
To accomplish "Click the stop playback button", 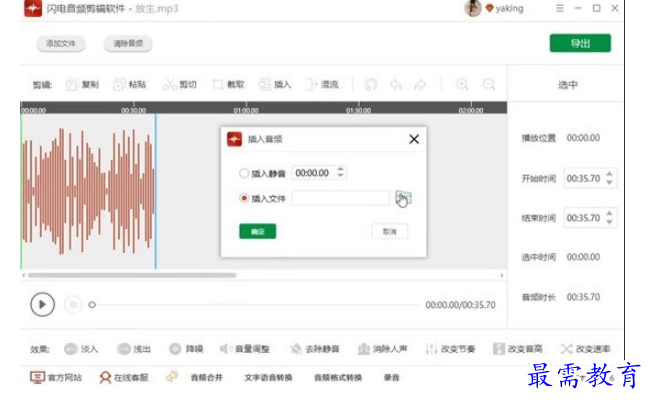I will click(73, 305).
